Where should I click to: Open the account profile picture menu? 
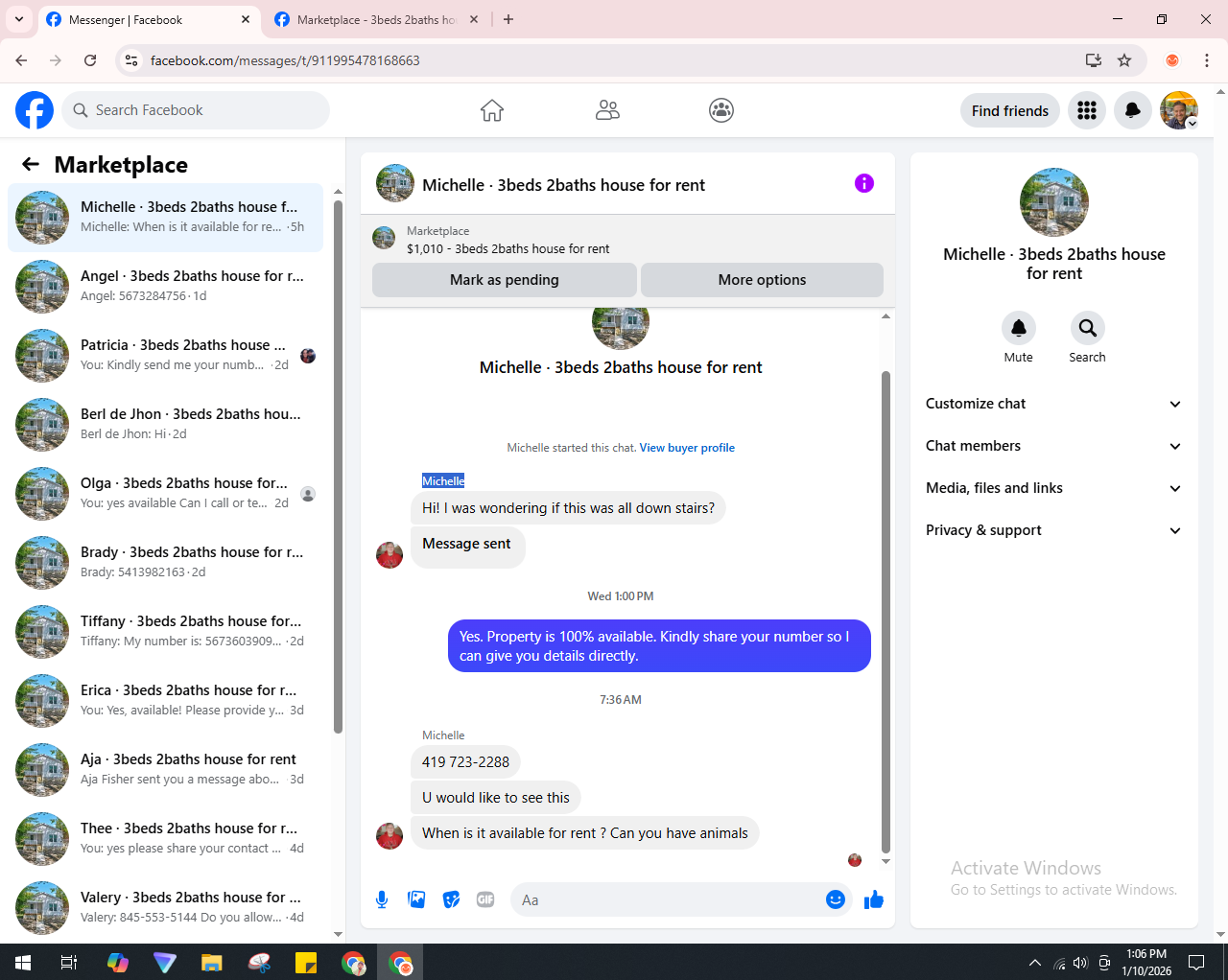[1179, 110]
